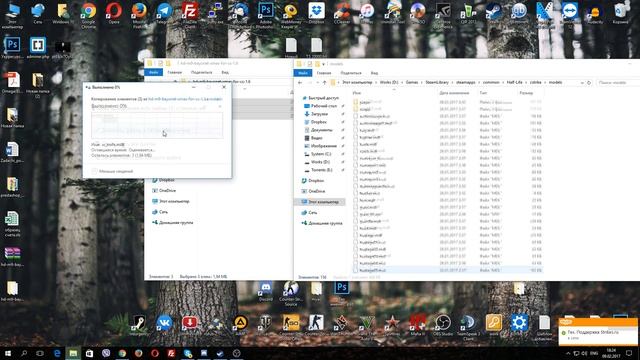Select cstrike in the address breadcrumb

[x=536, y=82]
